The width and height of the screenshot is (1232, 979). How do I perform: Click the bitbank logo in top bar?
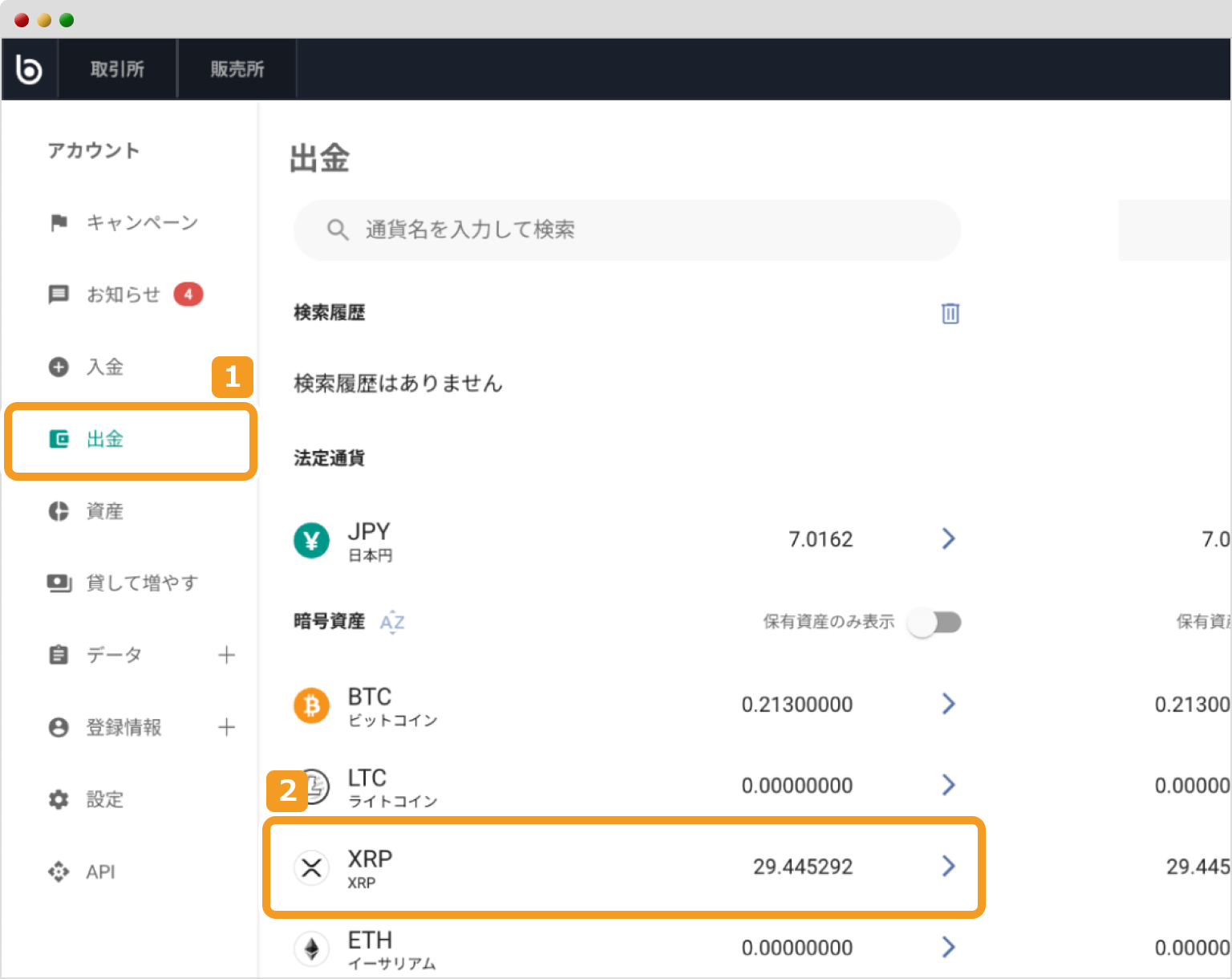click(x=29, y=68)
